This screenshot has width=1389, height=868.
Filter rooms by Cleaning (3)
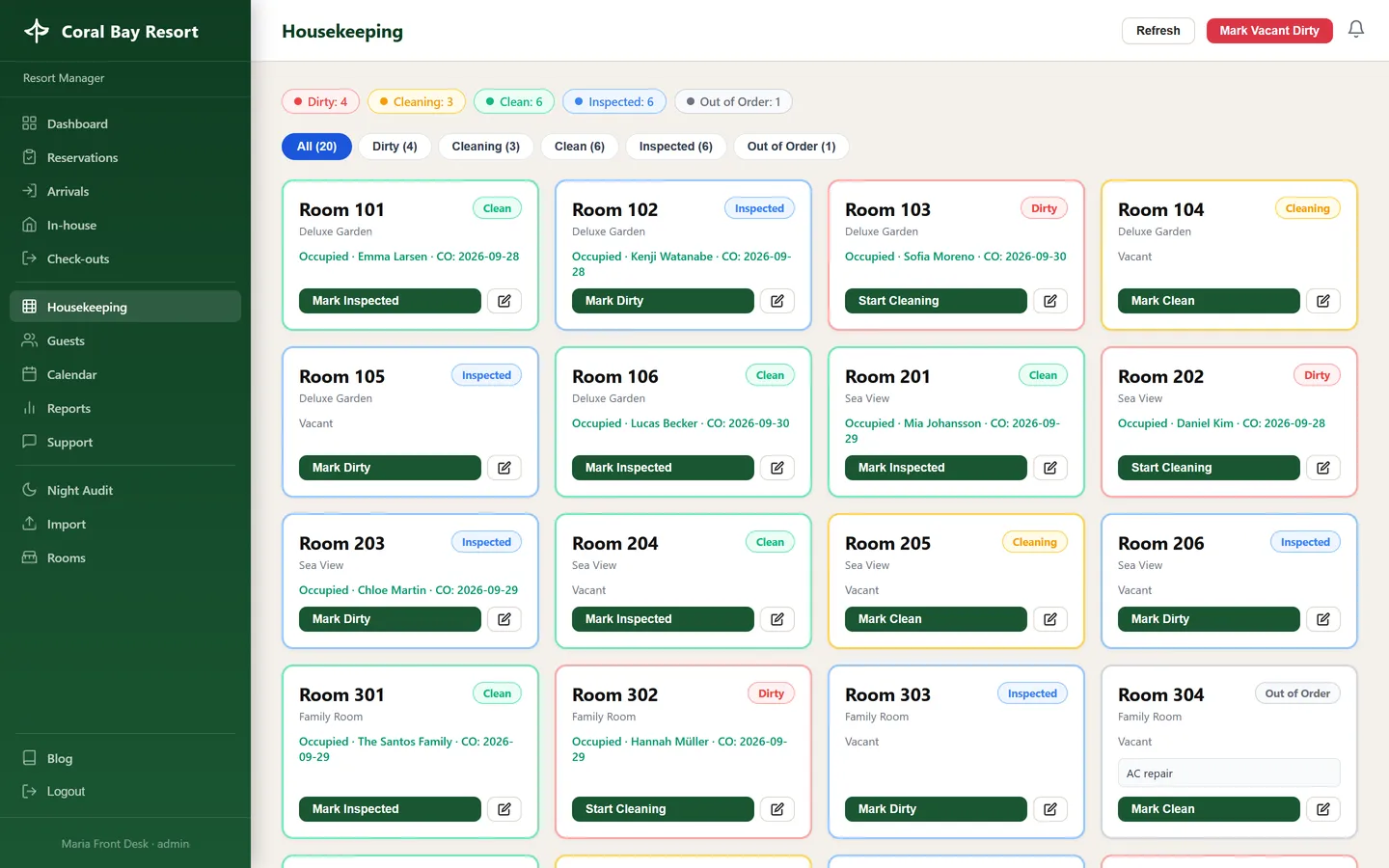(485, 147)
